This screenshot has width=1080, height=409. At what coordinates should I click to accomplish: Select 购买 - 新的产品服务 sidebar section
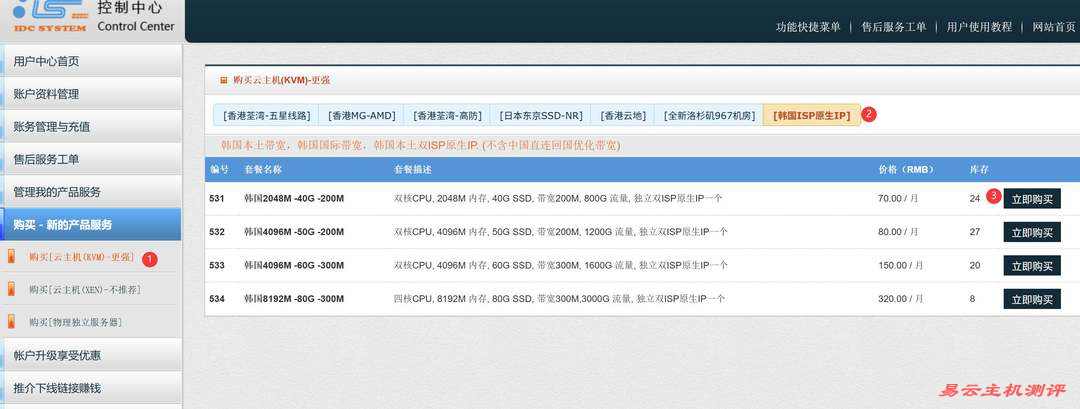(91, 224)
